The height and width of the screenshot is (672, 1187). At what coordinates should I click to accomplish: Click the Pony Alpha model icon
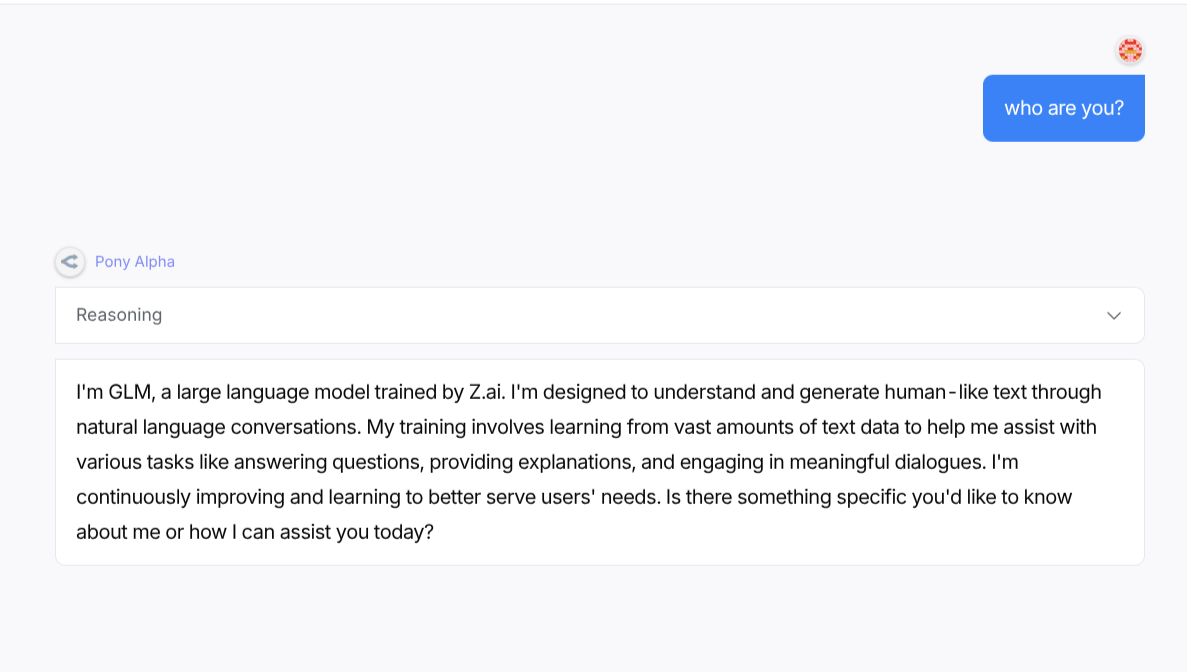click(x=69, y=262)
